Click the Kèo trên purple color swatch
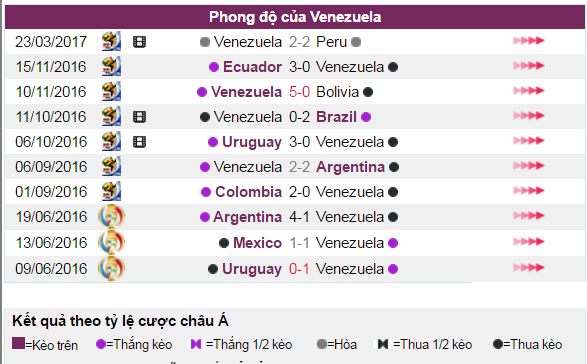587x364 pixels. coord(18,343)
